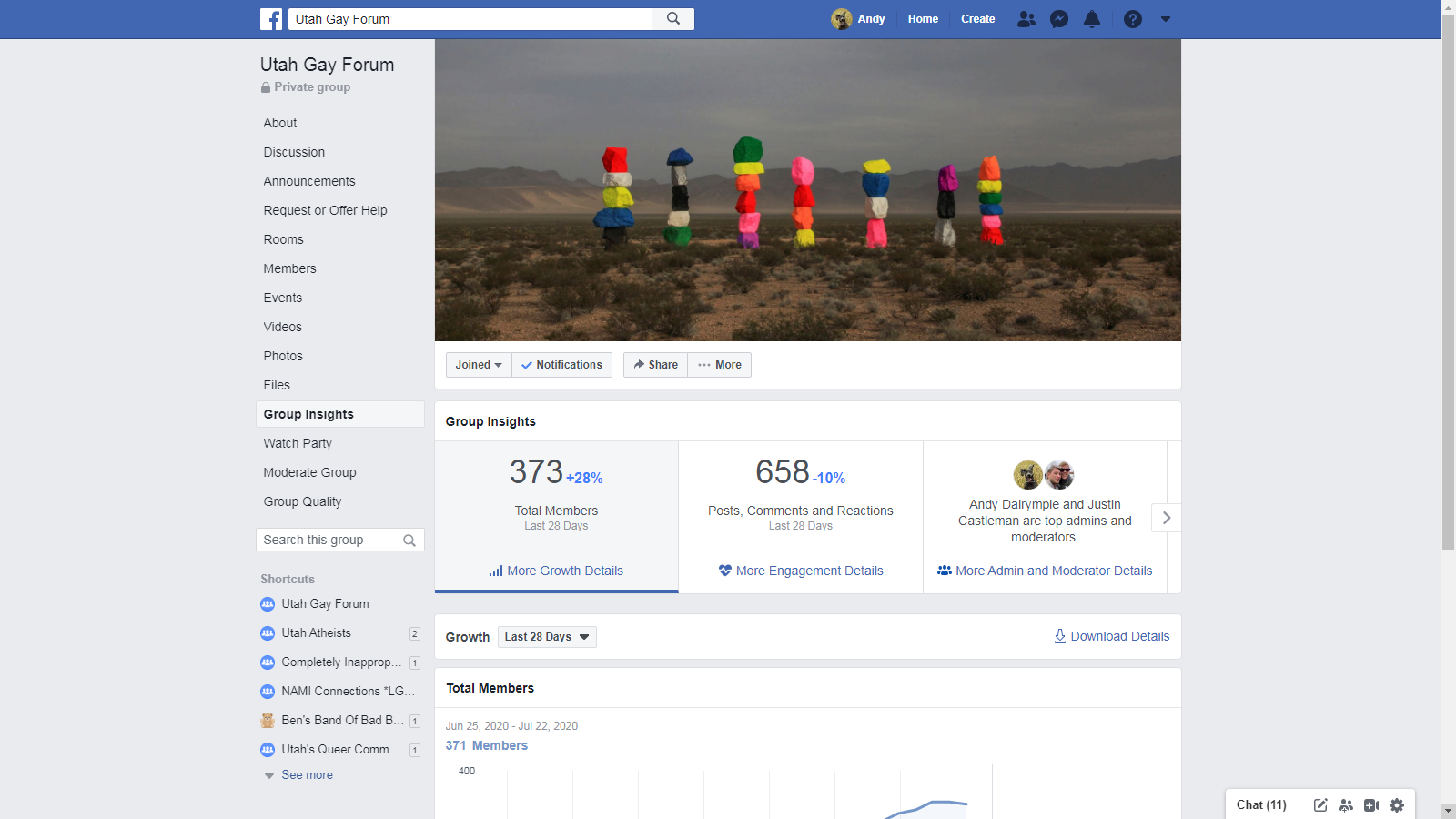Click the 658 posts engagement figure
Image resolution: width=1456 pixels, height=819 pixels.
tap(783, 472)
